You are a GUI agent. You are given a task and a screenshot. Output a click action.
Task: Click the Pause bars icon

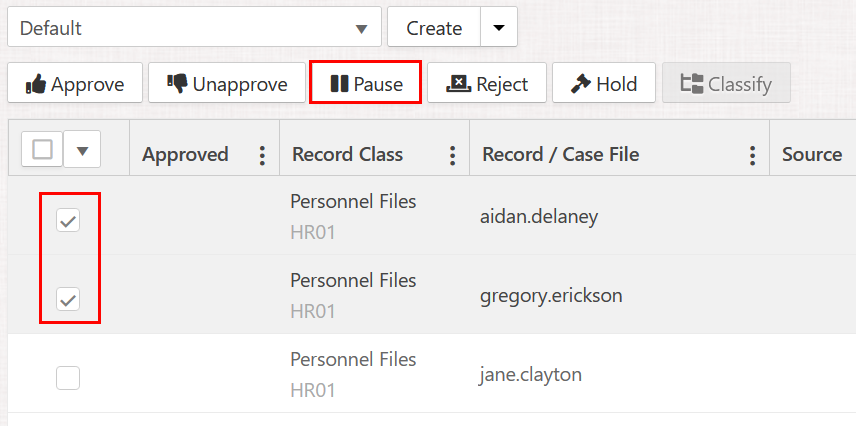tap(338, 84)
